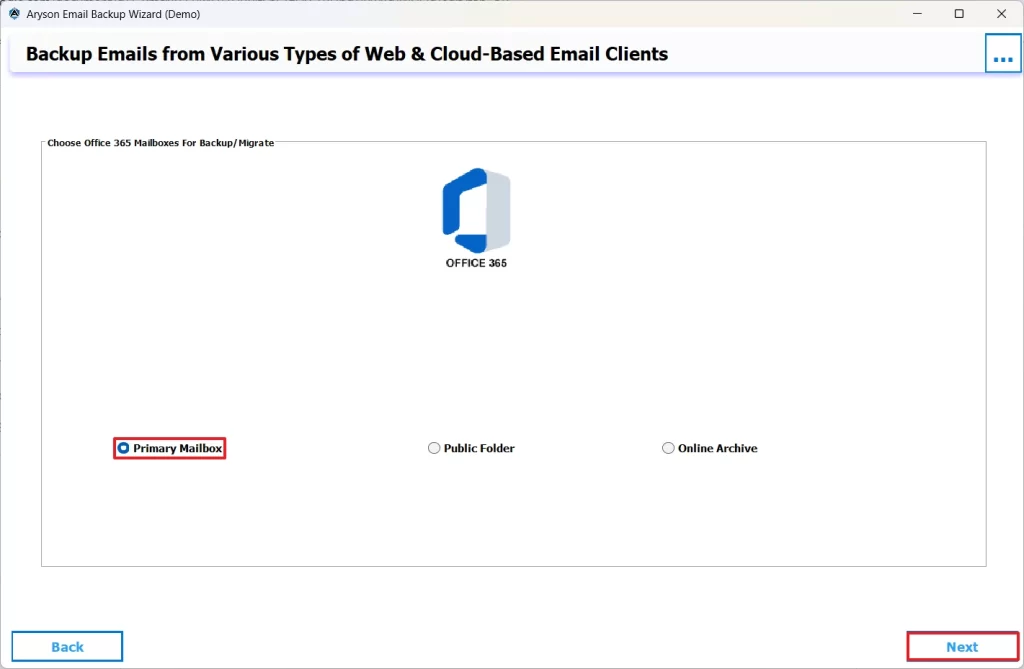Maximize the application window
The image size is (1024, 669).
coord(959,14)
